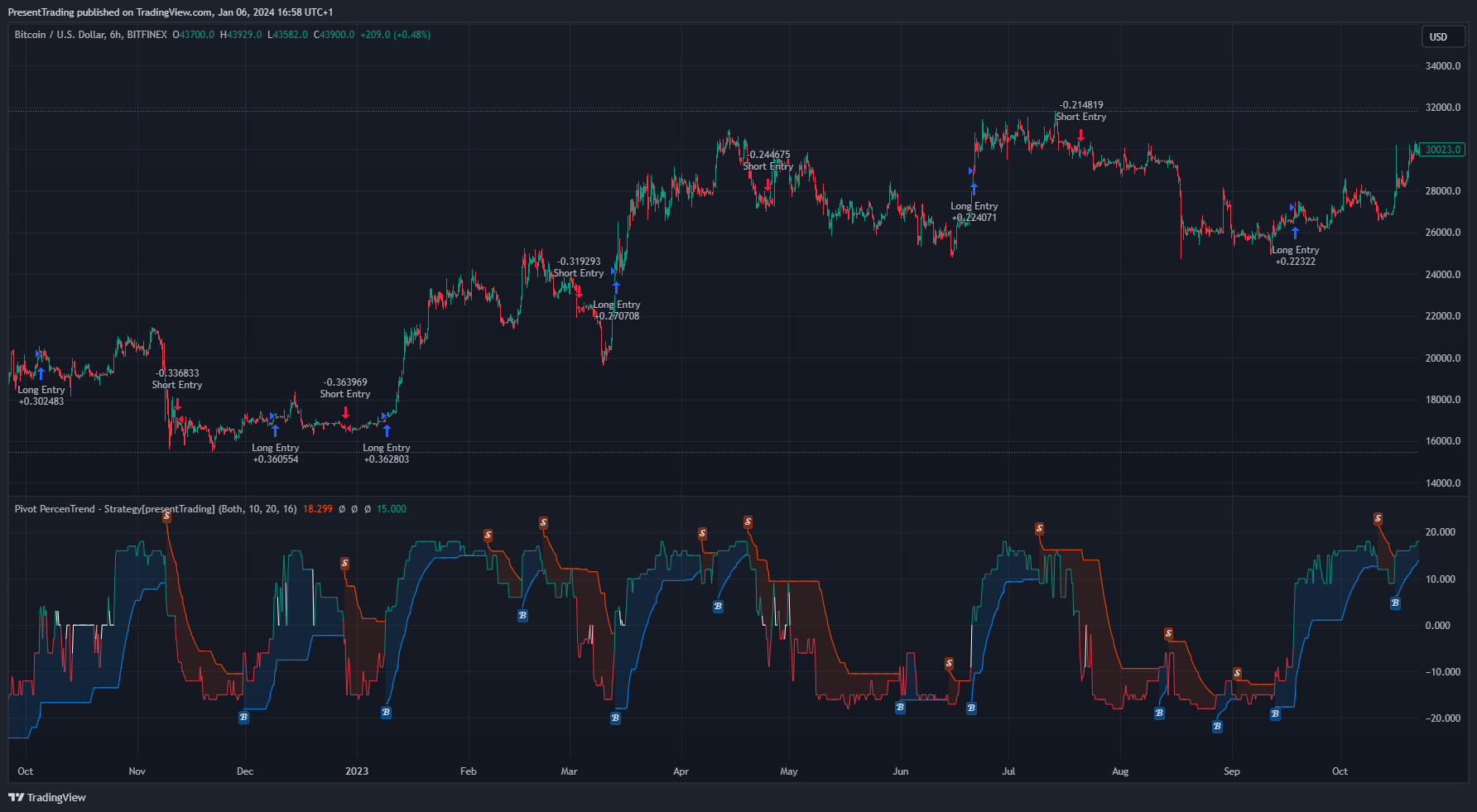
Task: Click the B buy marker in mid-April
Action: pos(718,607)
